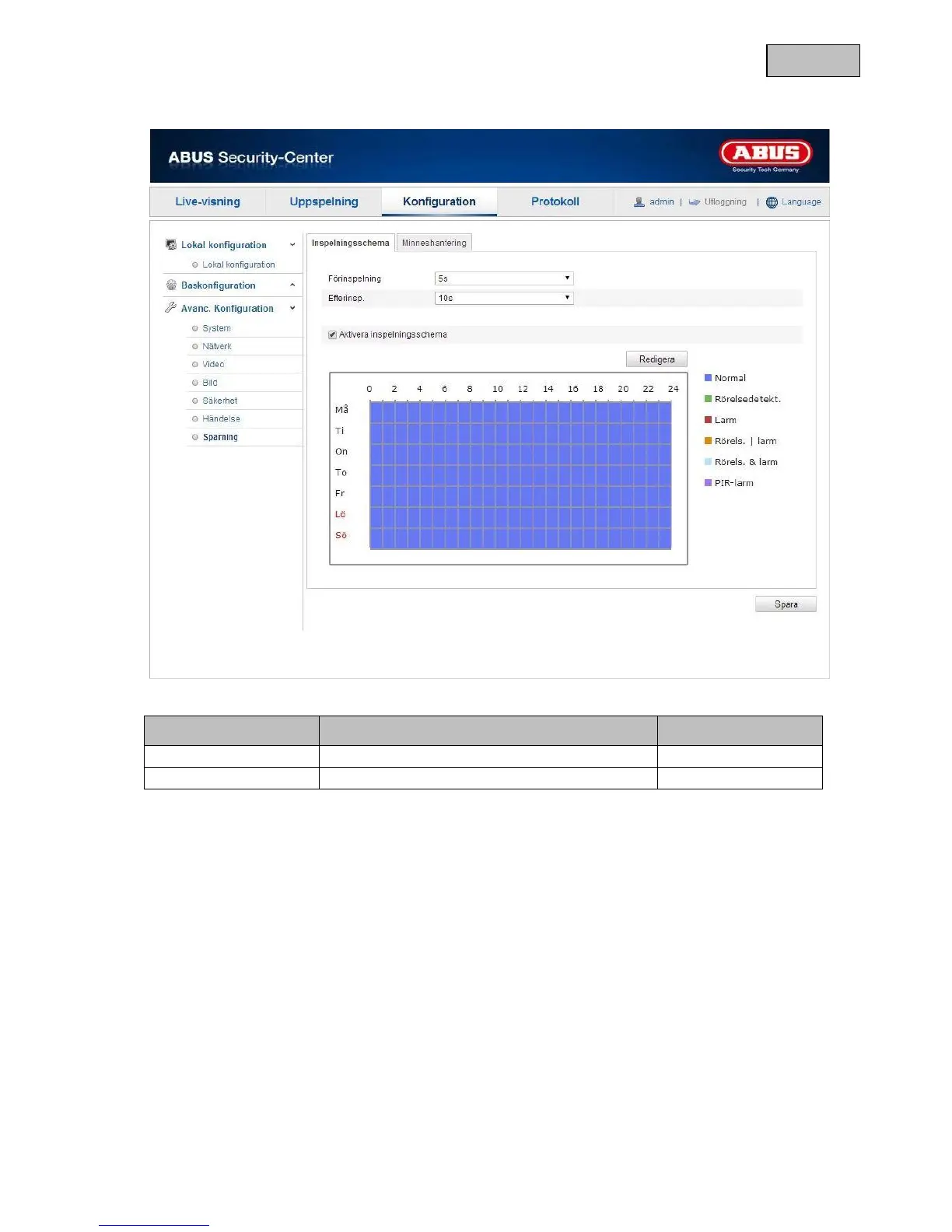Click the Language globe icon
952x1232 pixels.
[772, 202]
